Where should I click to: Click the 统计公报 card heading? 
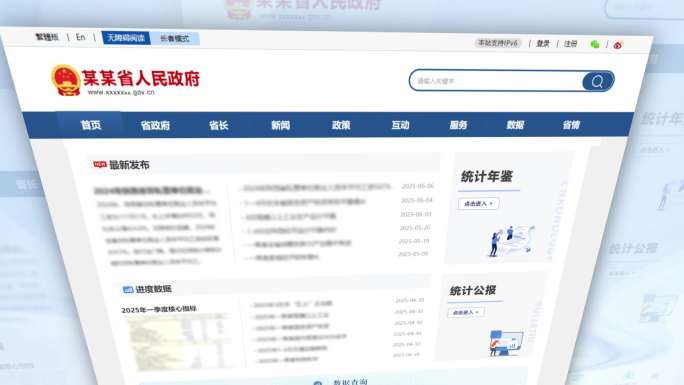472,290
